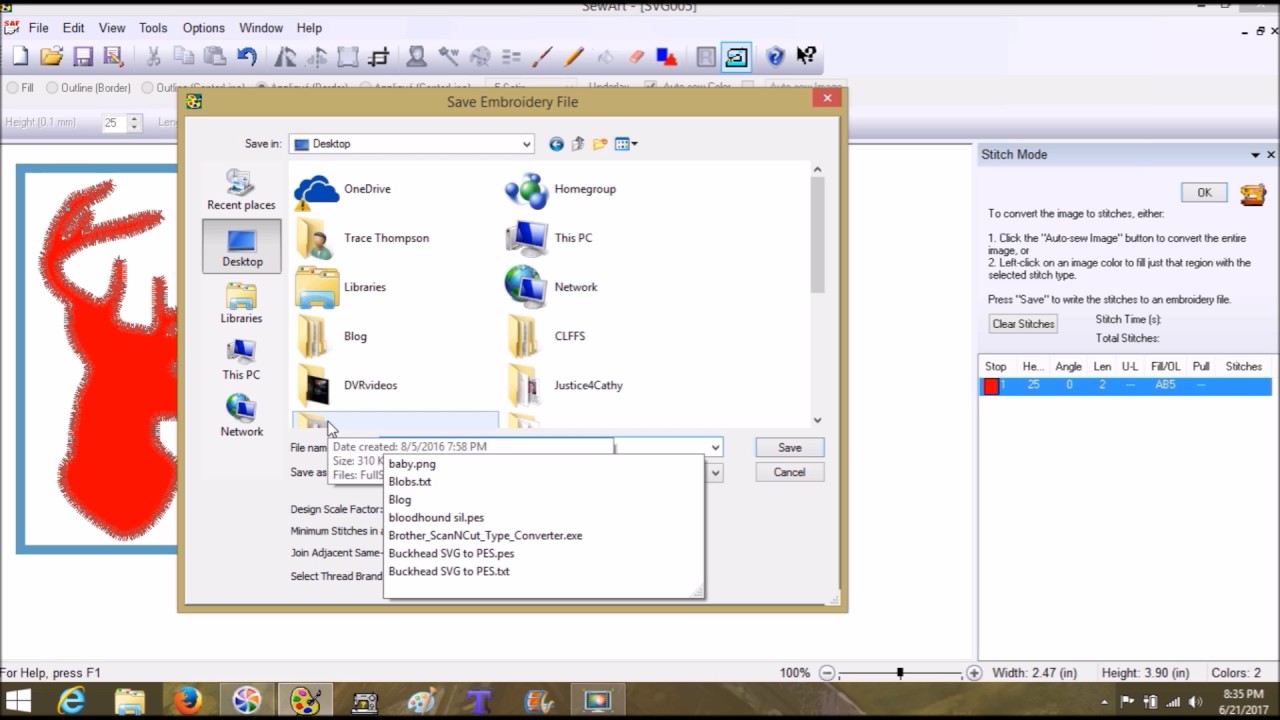Click the zoom slider handle
The height and width of the screenshot is (720, 1280).
[x=900, y=673]
